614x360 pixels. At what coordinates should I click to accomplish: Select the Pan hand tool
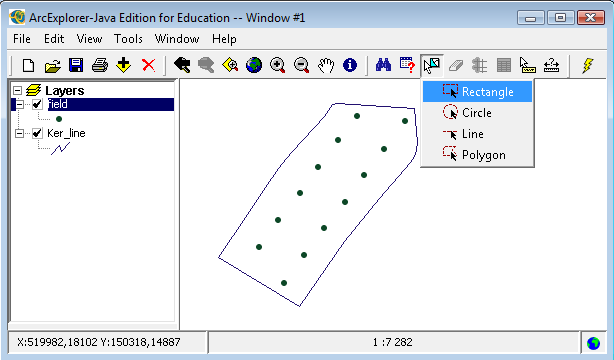326,65
